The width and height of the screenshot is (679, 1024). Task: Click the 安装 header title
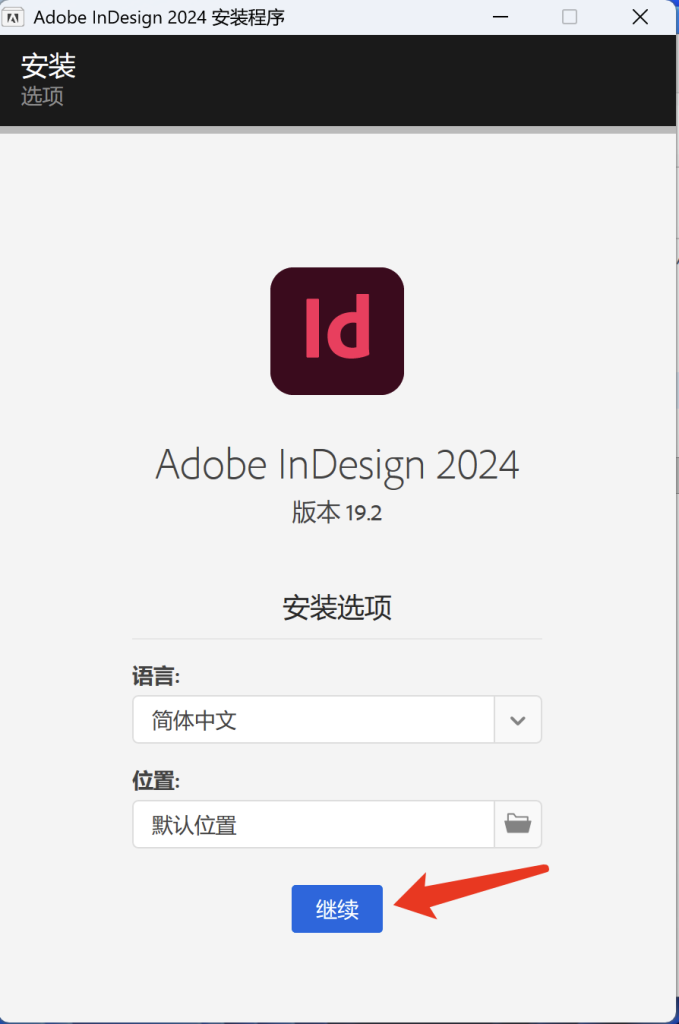point(48,66)
